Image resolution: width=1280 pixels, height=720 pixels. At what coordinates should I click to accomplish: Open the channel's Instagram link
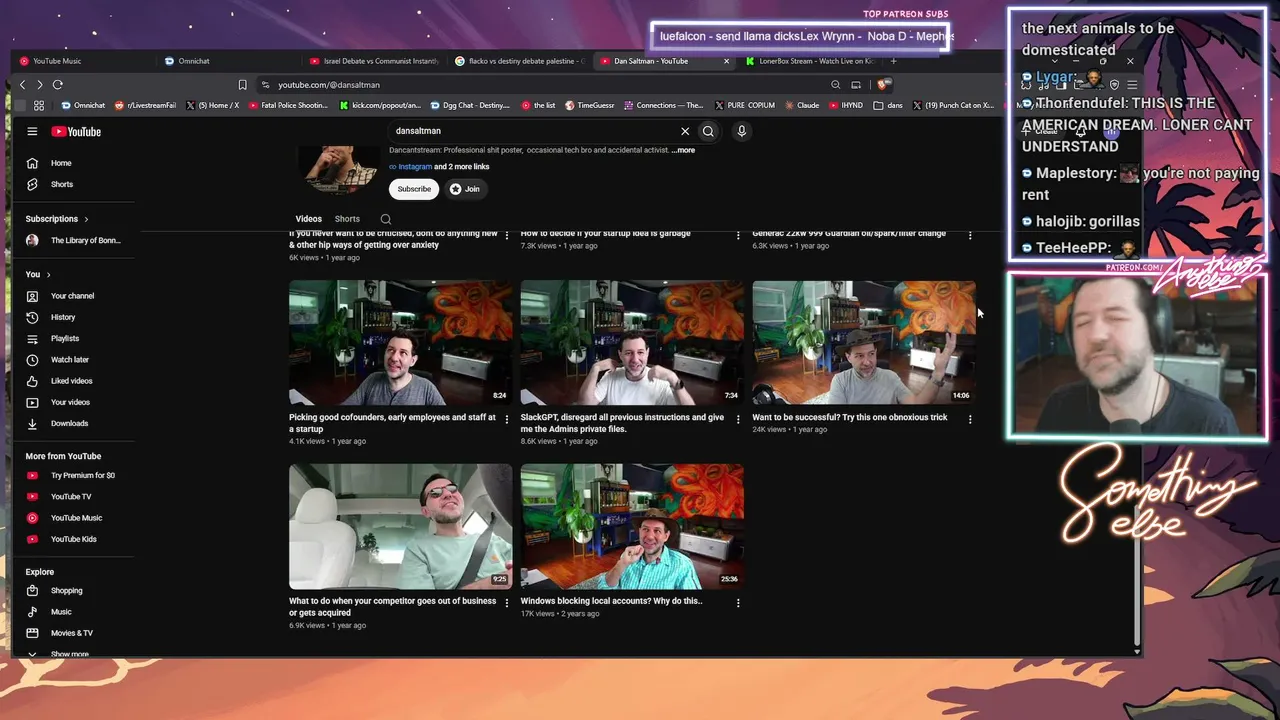click(x=415, y=167)
